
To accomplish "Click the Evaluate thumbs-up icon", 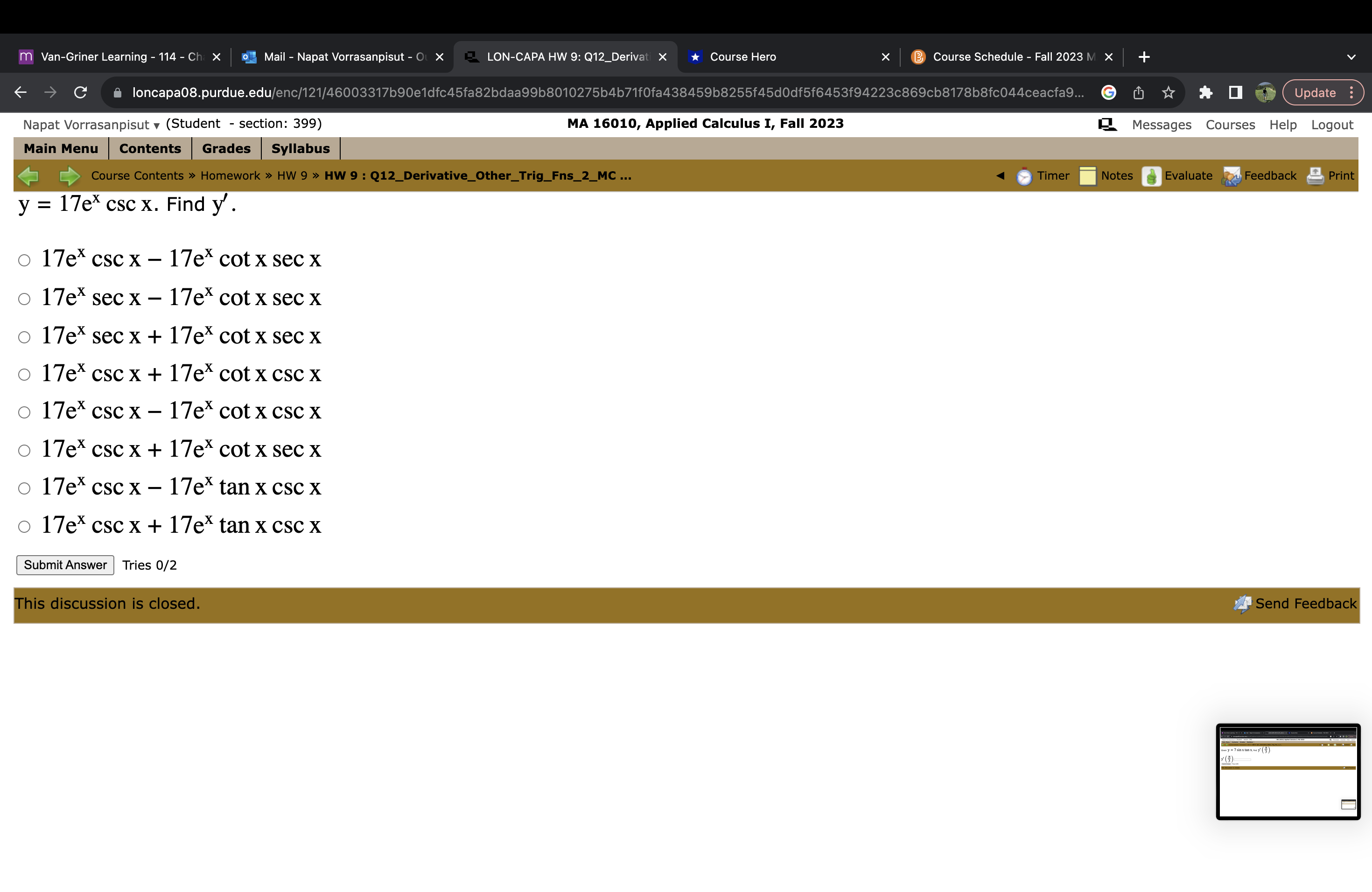I will point(1151,176).
